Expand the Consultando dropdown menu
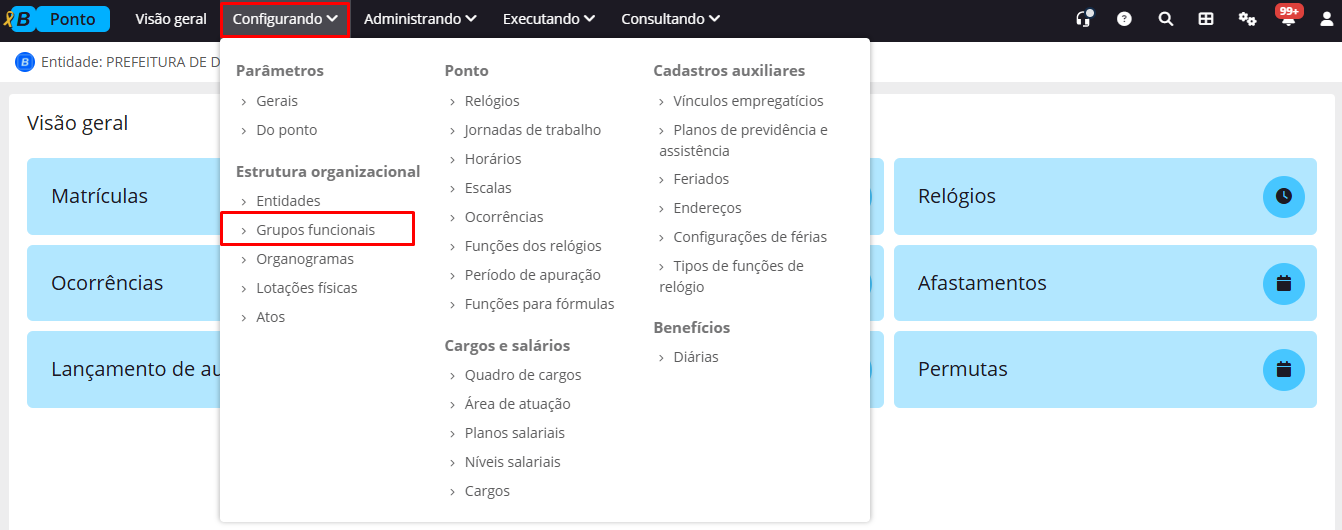Viewport: 1342px width, 530px height. [x=670, y=19]
